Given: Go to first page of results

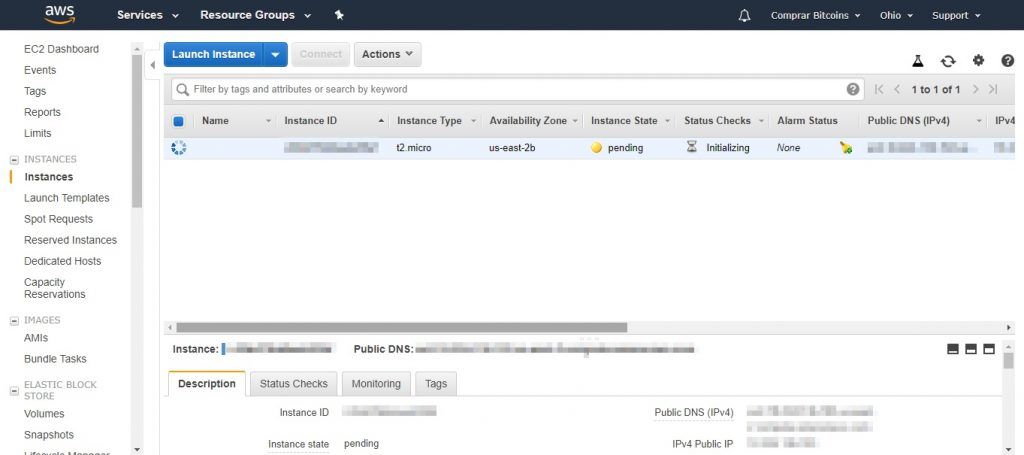Looking at the screenshot, I should point(879,89).
